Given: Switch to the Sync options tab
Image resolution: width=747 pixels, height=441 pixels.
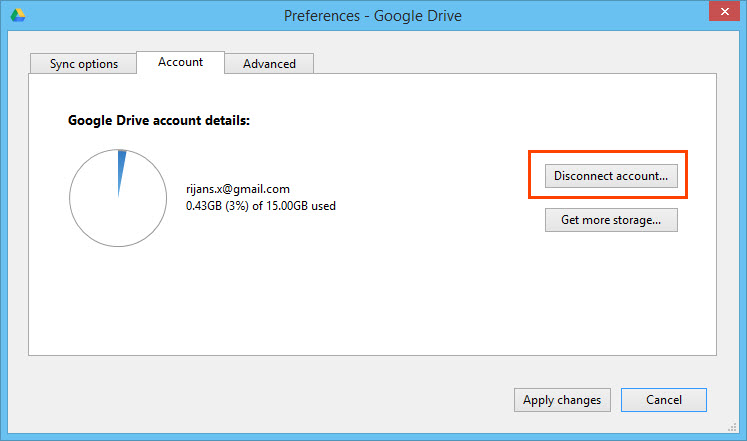Looking at the screenshot, I should [x=83, y=64].
